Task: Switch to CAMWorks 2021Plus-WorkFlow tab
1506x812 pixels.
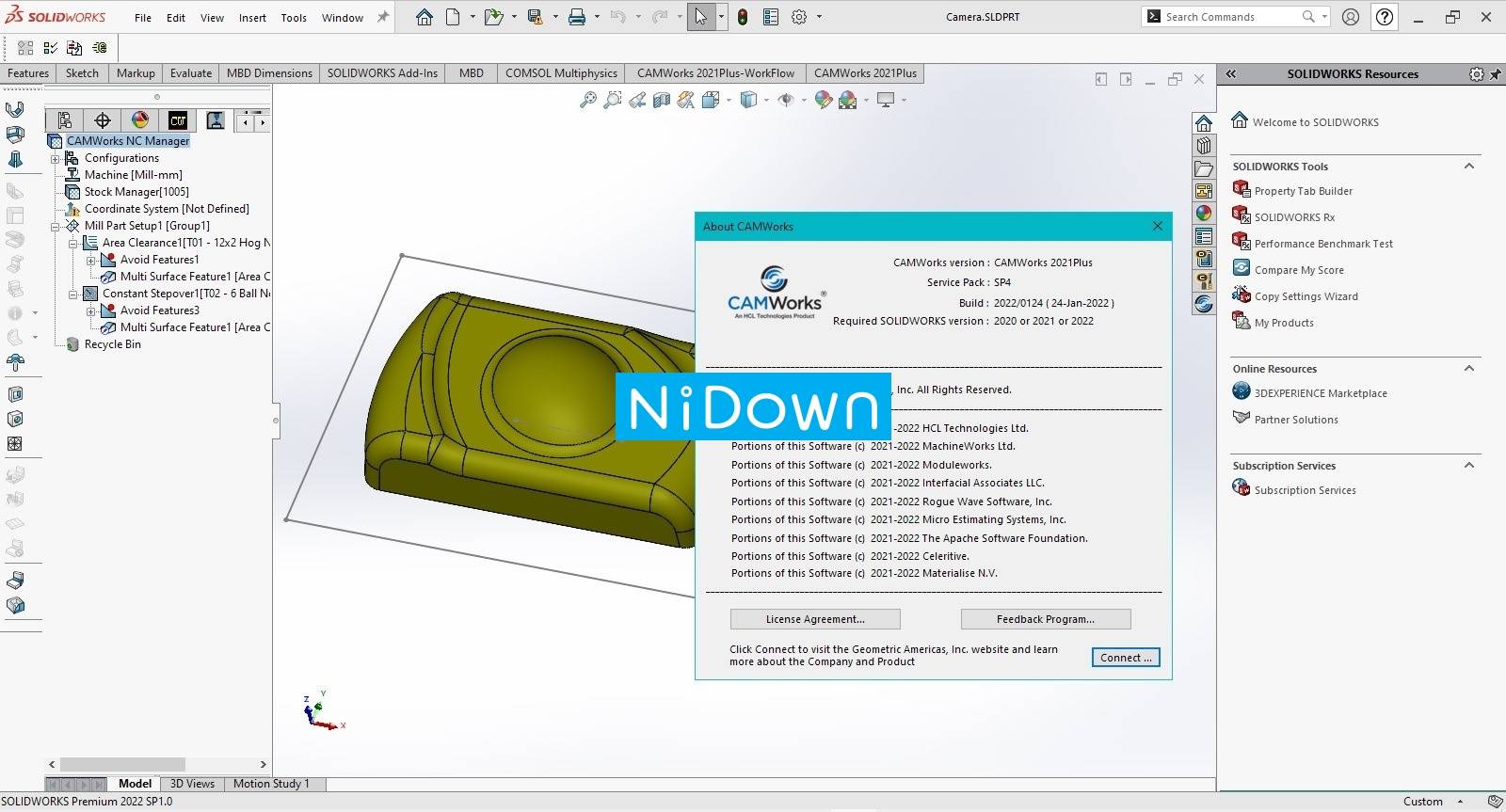Action: point(715,73)
